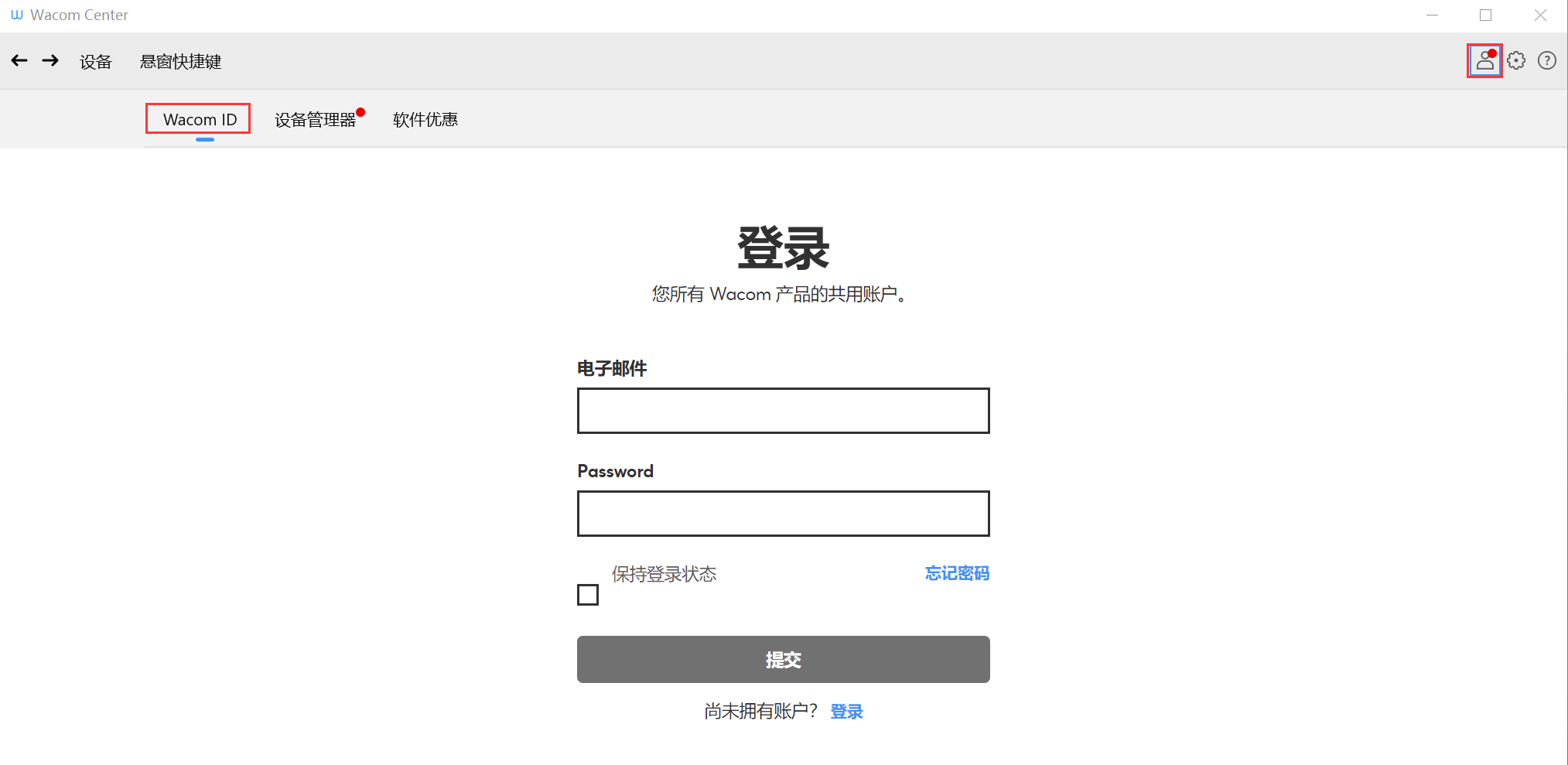Click the 保持登录状态 label text
This screenshot has height=765, width=1568.
664,574
